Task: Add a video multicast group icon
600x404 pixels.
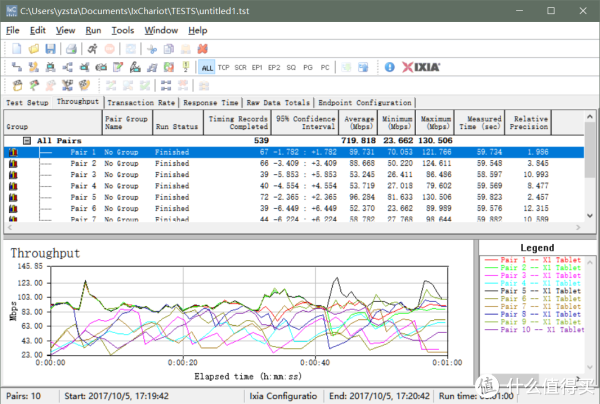Action: pyautogui.click(x=84, y=67)
